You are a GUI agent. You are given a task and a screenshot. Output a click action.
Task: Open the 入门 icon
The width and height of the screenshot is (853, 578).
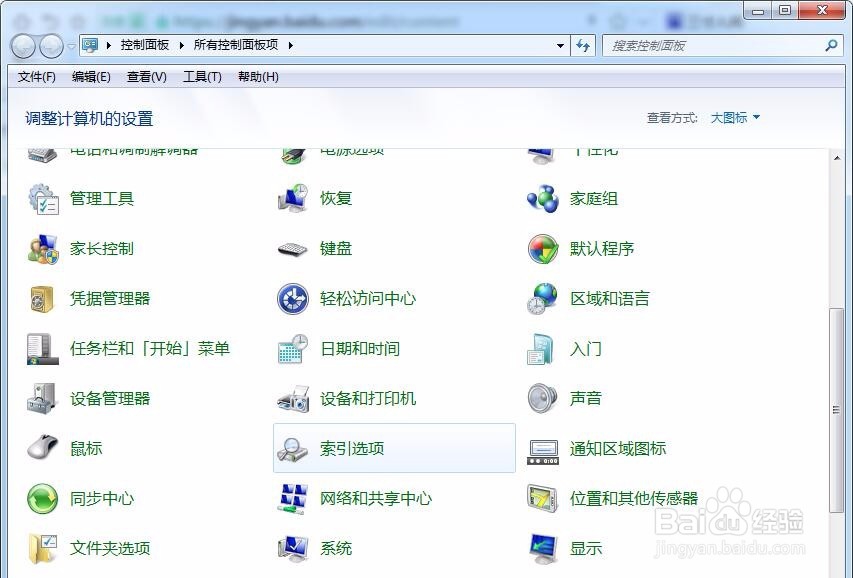(x=541, y=349)
